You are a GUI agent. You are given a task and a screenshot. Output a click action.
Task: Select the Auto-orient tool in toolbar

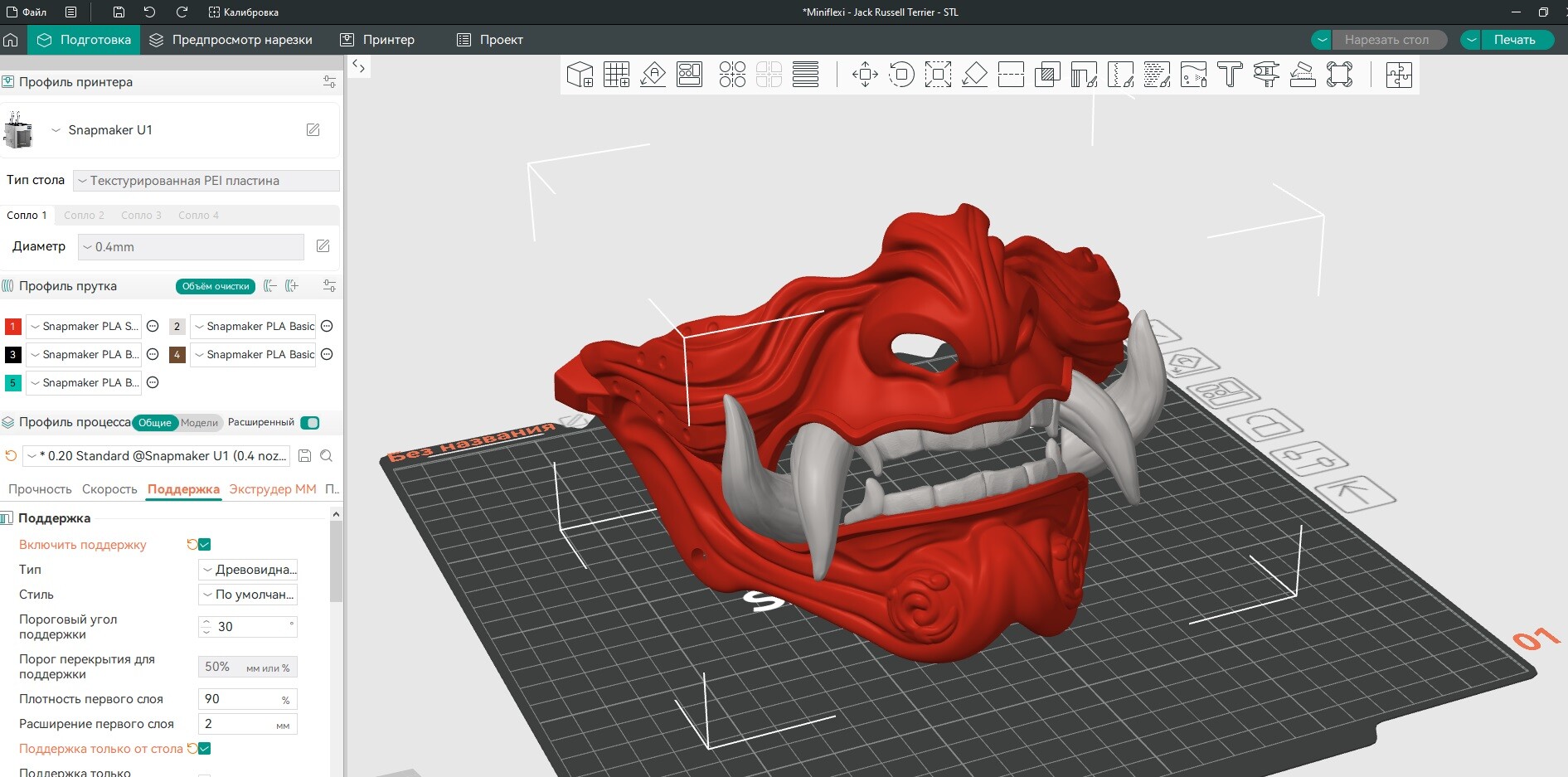coord(653,75)
